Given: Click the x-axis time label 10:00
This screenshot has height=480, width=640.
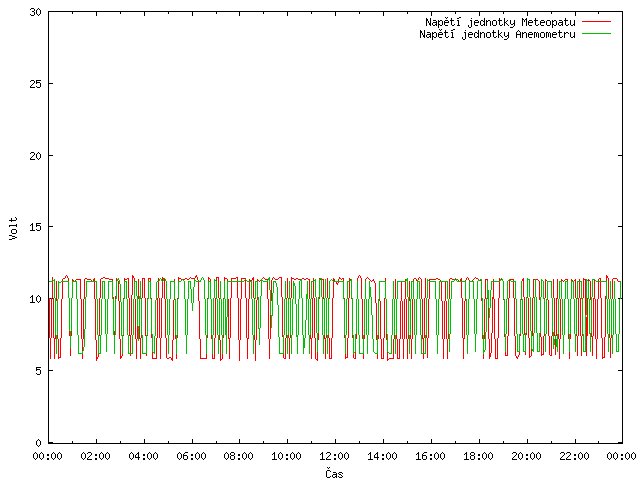Looking at the screenshot, I should [x=287, y=456].
